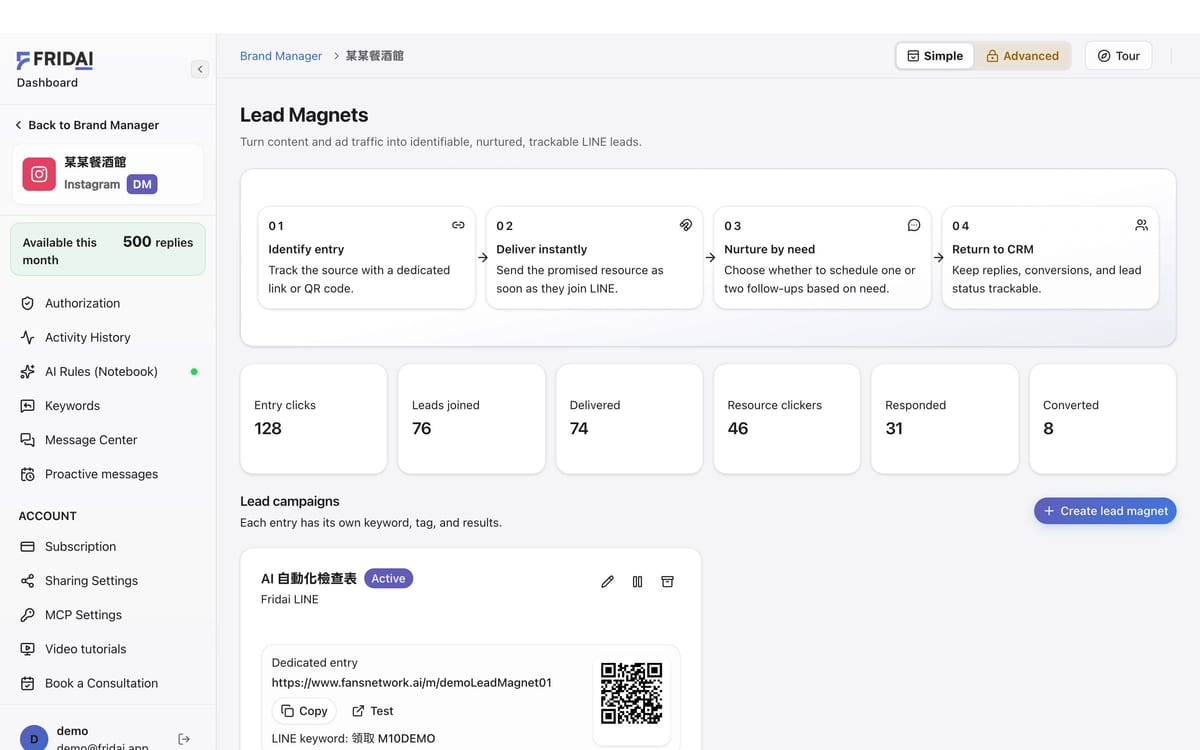Click the campaign QR code
Screen dimensions: 1200x750
coord(631,693)
